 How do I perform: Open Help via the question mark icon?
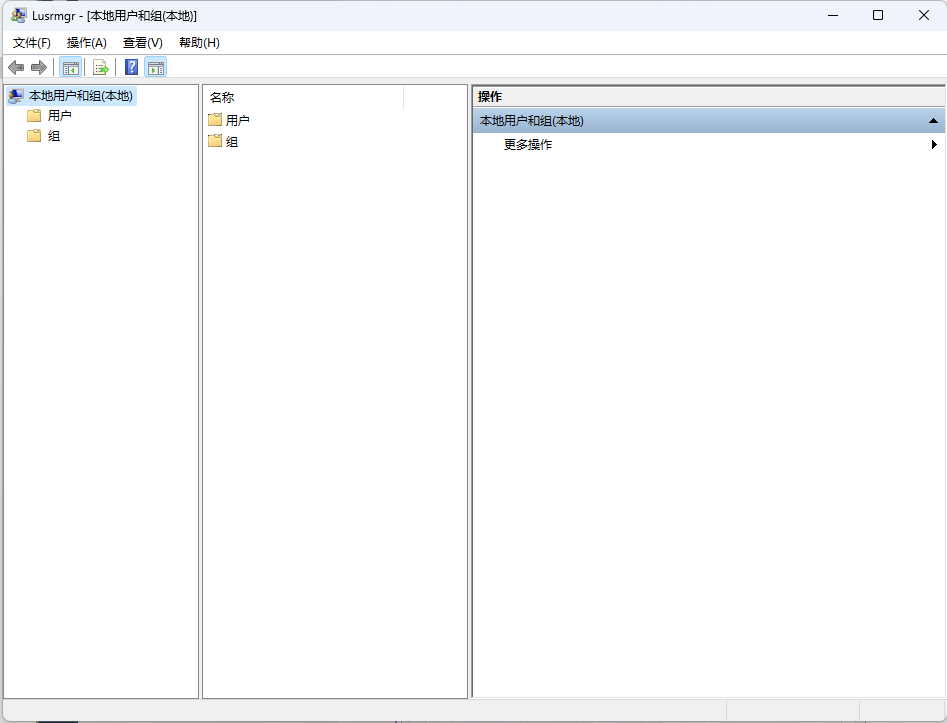click(131, 67)
